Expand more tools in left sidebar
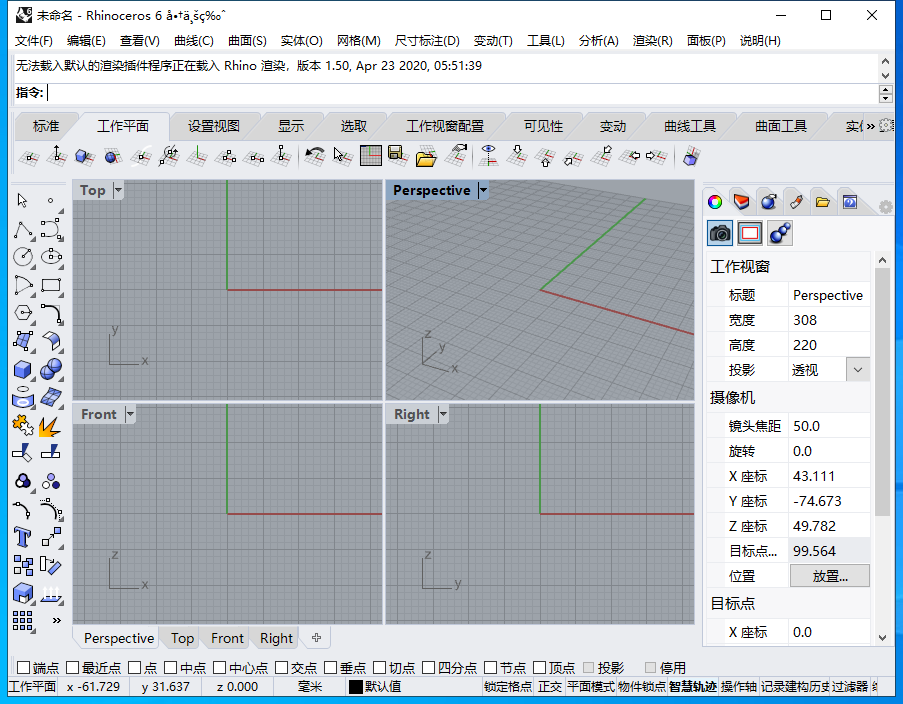Image resolution: width=903 pixels, height=704 pixels. 56,620
